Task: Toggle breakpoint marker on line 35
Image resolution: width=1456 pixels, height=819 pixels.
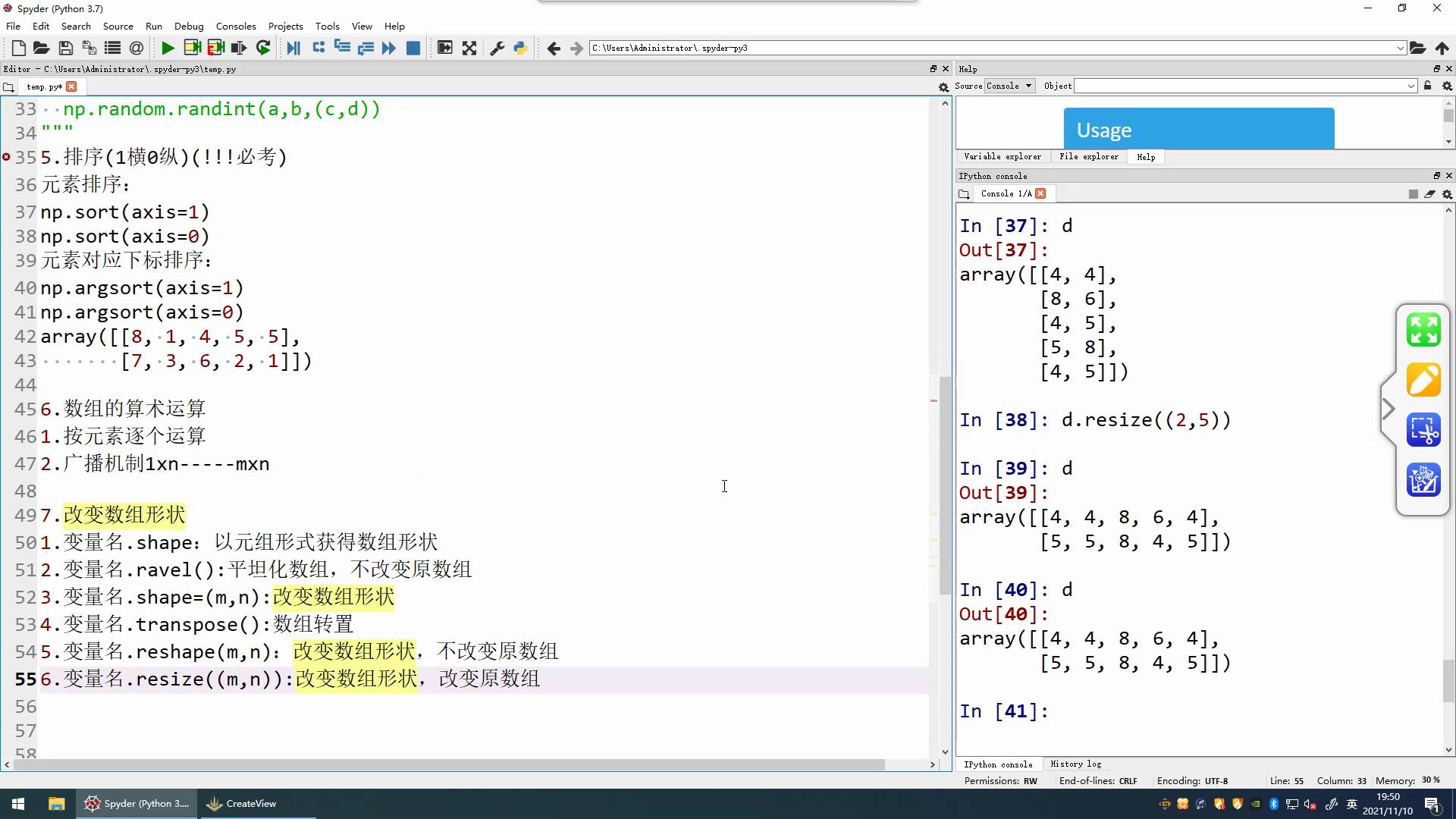Action: point(7,157)
